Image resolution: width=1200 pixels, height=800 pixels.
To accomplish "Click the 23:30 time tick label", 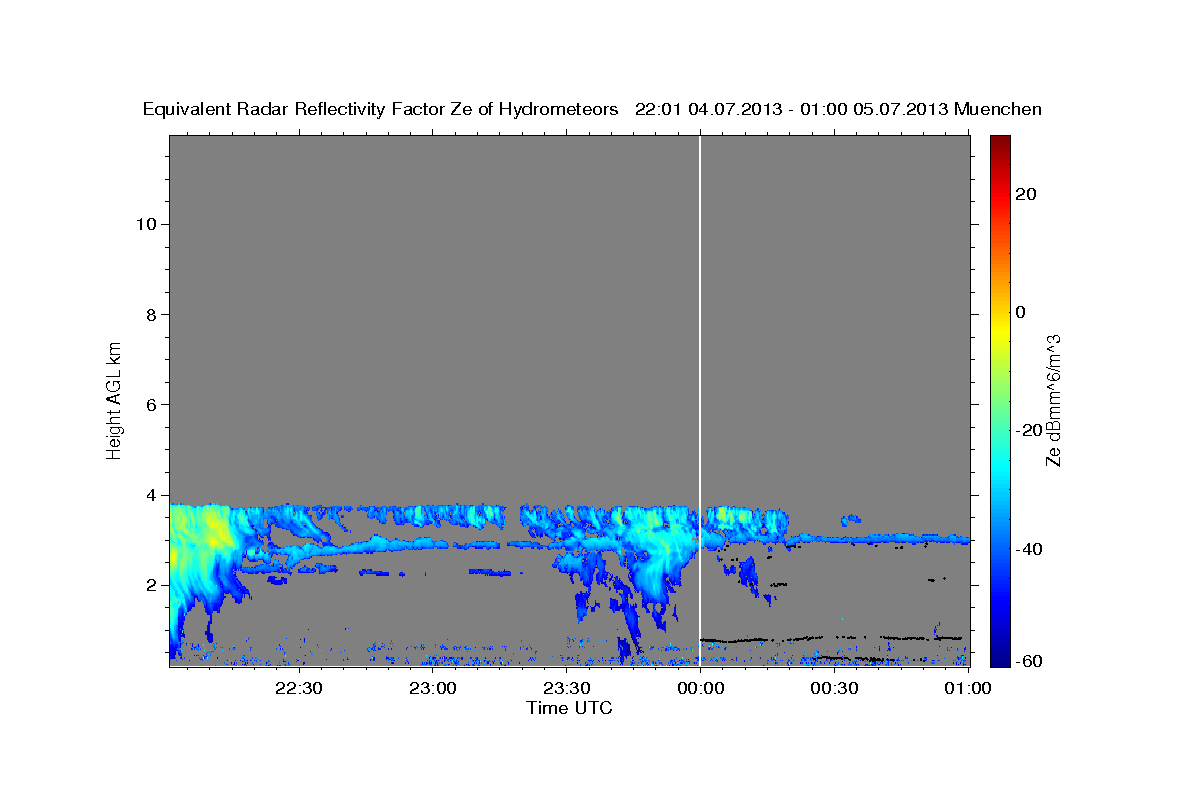I will (566, 688).
